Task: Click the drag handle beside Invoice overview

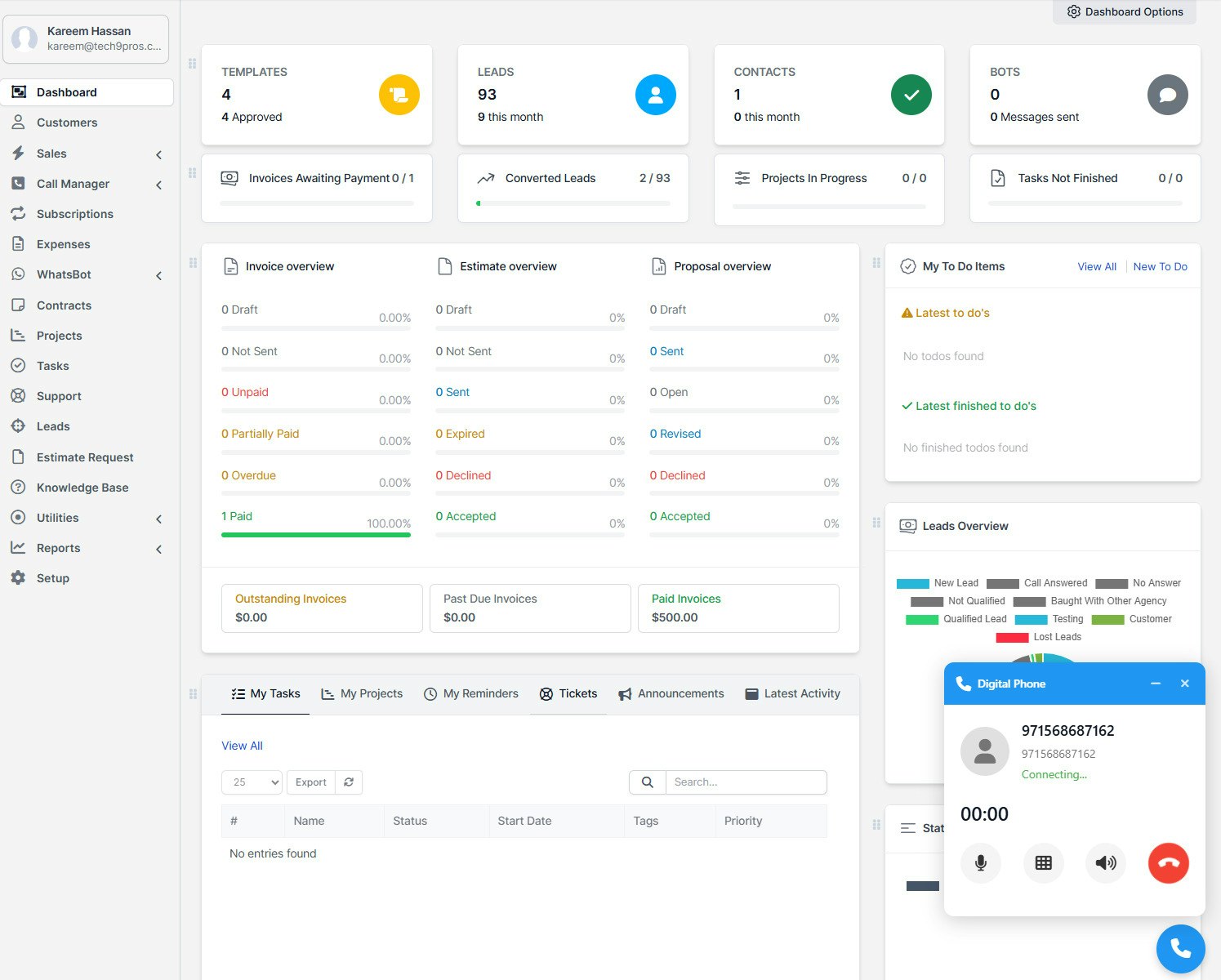Action: point(193,263)
